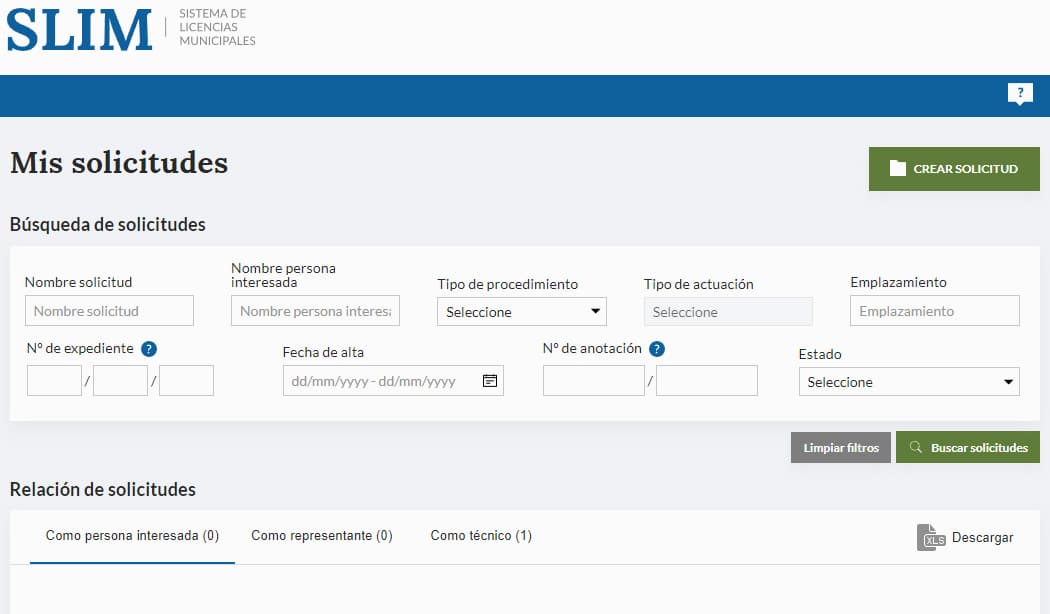Select the Como persona interesada tab
The width and height of the screenshot is (1050, 614).
[132, 536]
